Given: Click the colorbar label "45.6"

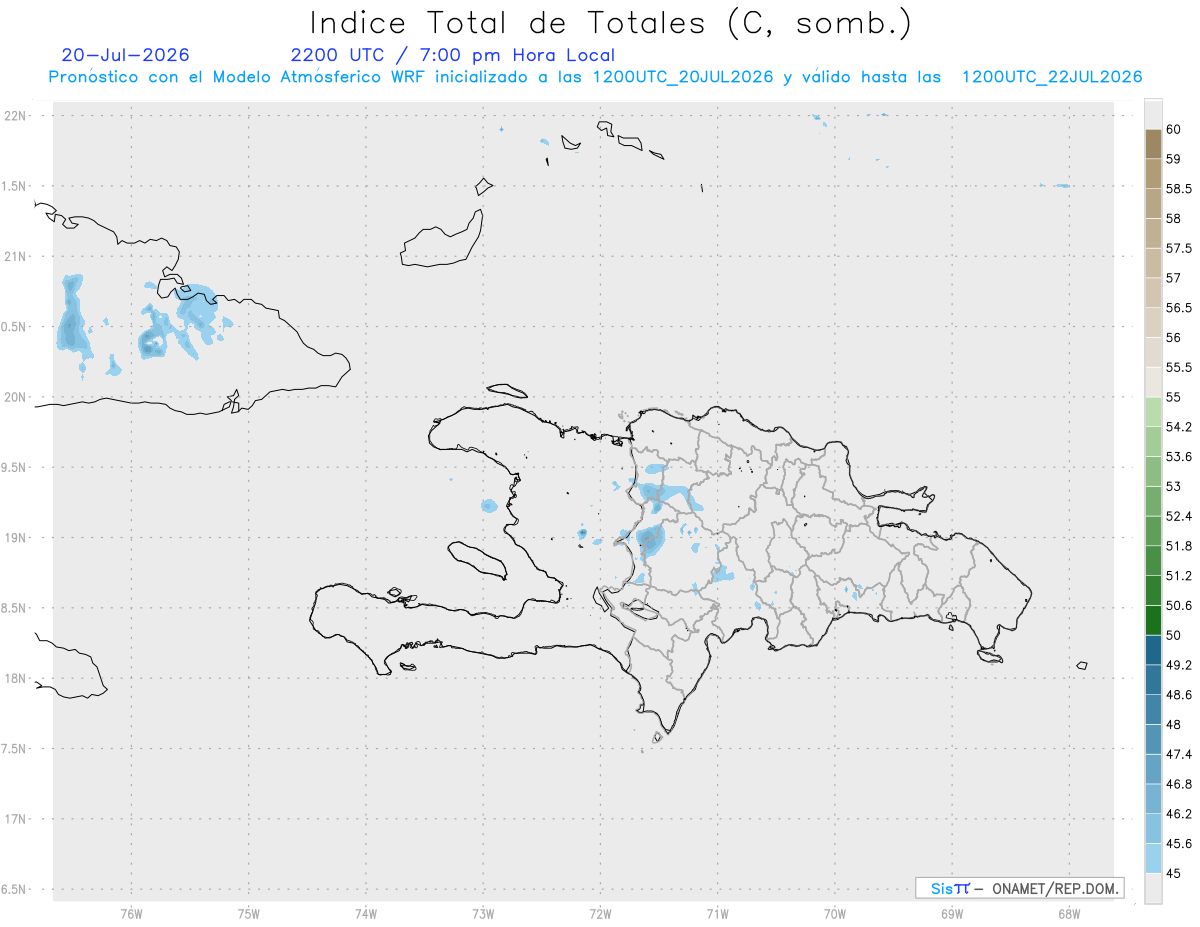Looking at the screenshot, I should coord(1178,843).
